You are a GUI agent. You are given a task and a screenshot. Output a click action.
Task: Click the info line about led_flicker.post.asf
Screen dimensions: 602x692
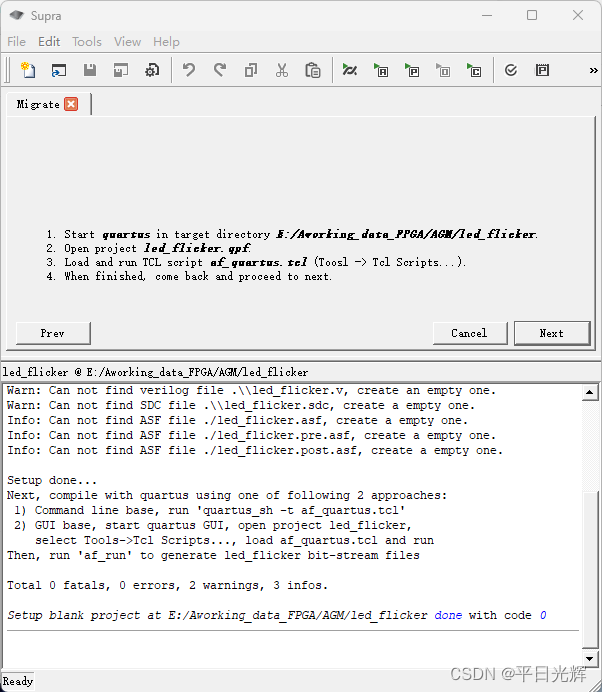point(255,450)
